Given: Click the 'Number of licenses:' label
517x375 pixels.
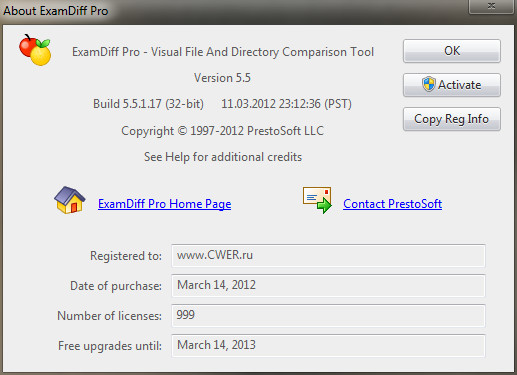Looking at the screenshot, I should (x=109, y=316).
